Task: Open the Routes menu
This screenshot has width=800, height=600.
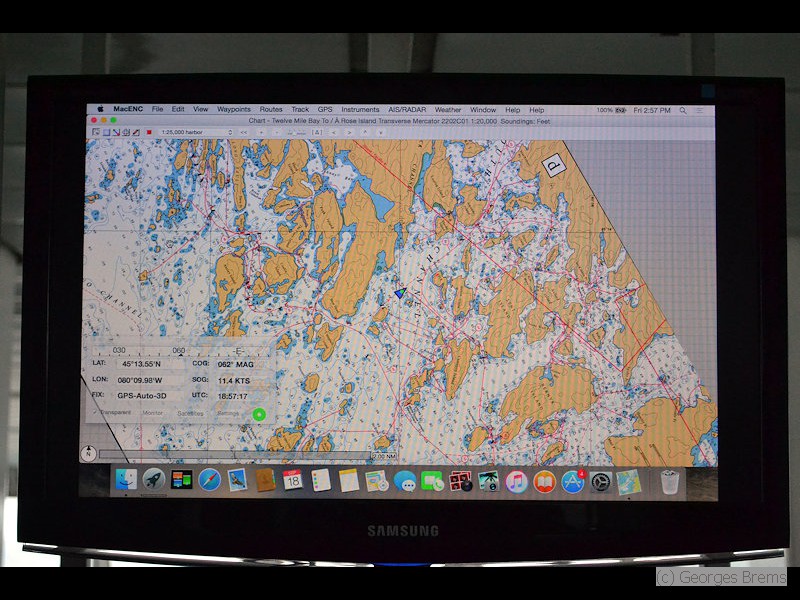Action: [271, 109]
